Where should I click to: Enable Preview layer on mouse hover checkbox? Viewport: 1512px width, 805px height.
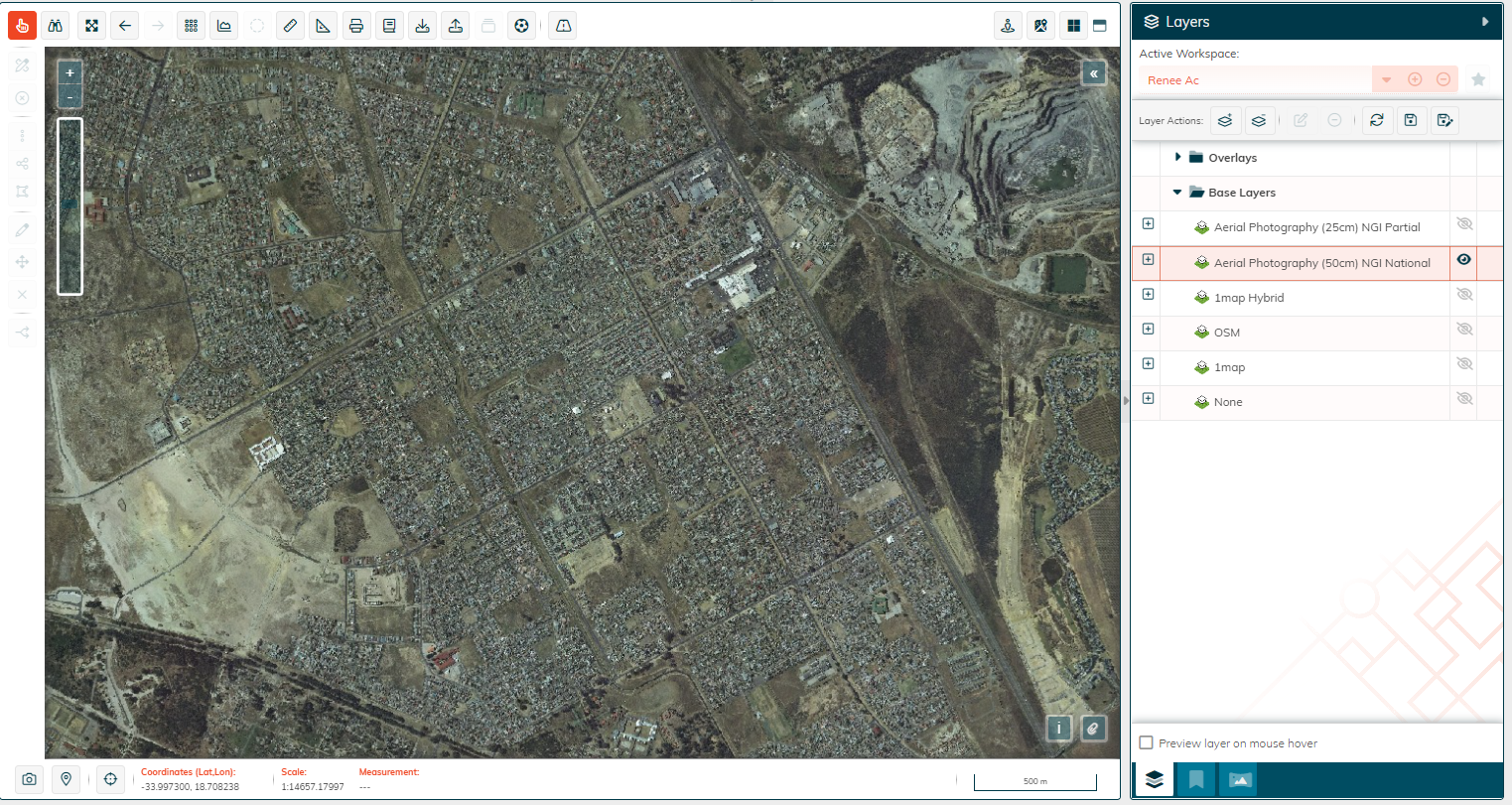tap(1147, 742)
